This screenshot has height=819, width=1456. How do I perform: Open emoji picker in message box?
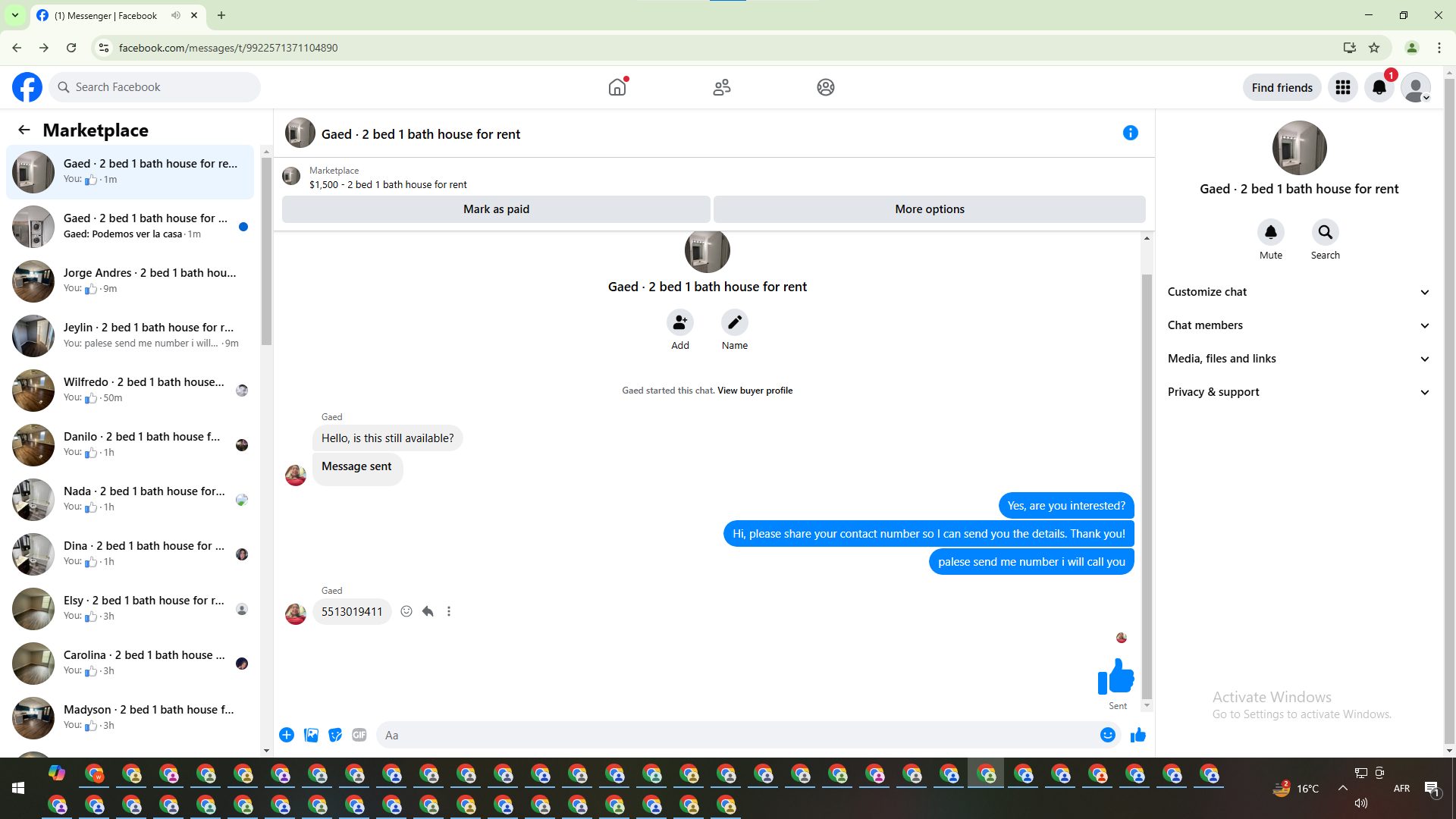click(1107, 735)
